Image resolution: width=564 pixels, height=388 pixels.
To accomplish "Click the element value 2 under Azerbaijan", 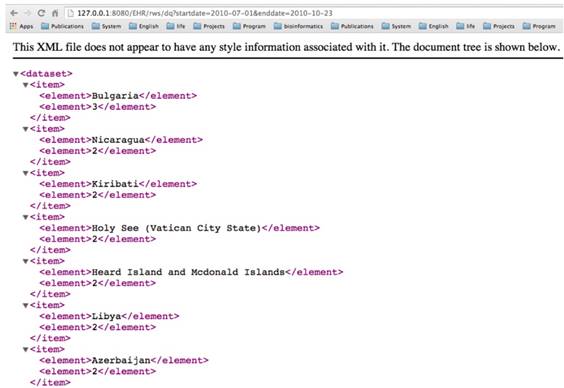I will [95, 371].
